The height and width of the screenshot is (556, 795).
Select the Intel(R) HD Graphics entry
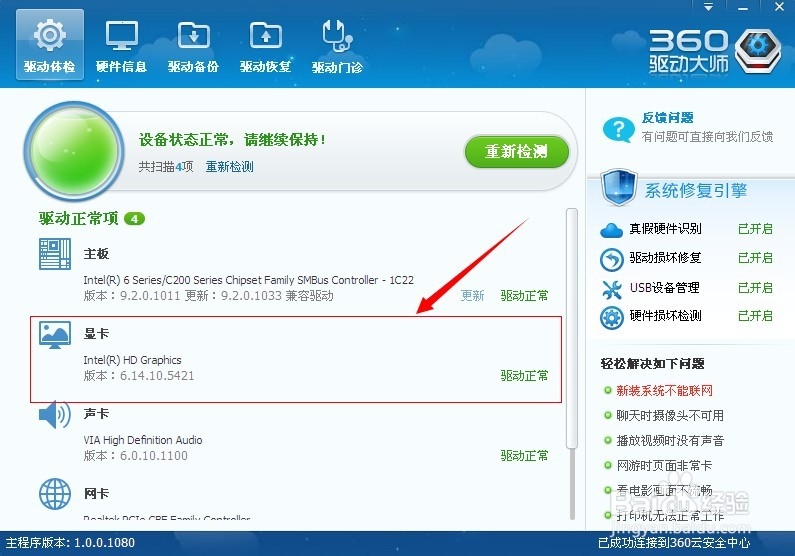coord(296,360)
